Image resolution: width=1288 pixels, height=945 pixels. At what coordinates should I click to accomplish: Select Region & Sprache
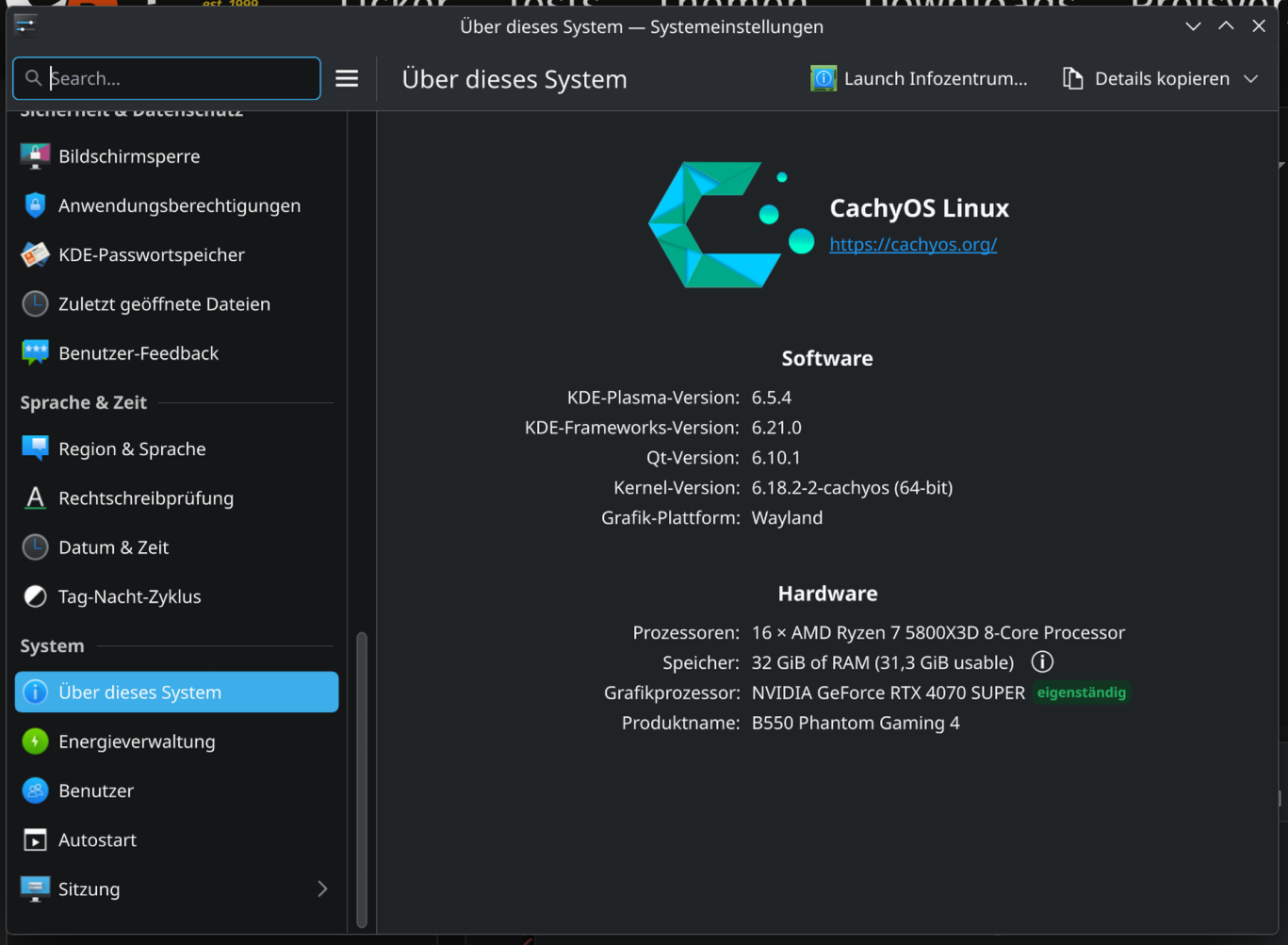pyautogui.click(x=177, y=448)
